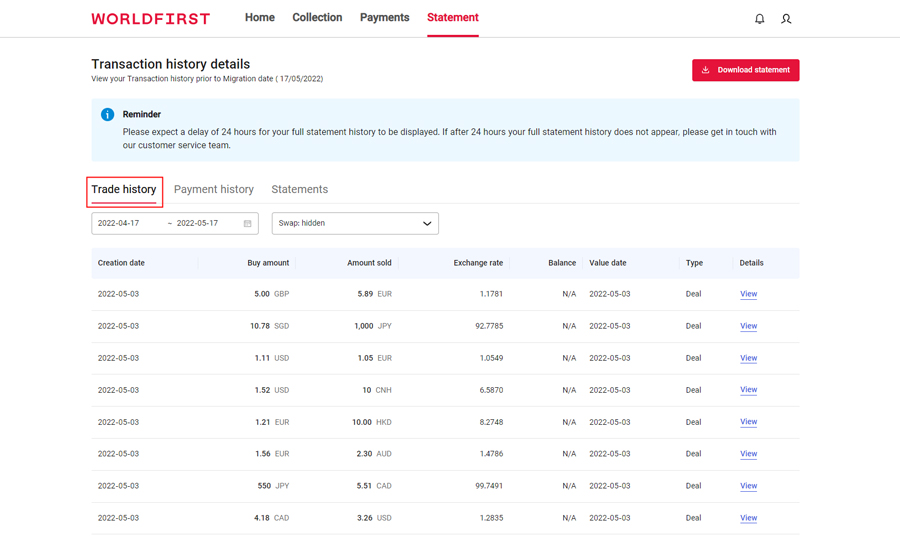This screenshot has width=900, height=536.
Task: Switch to the Statements tab
Action: pos(299,189)
